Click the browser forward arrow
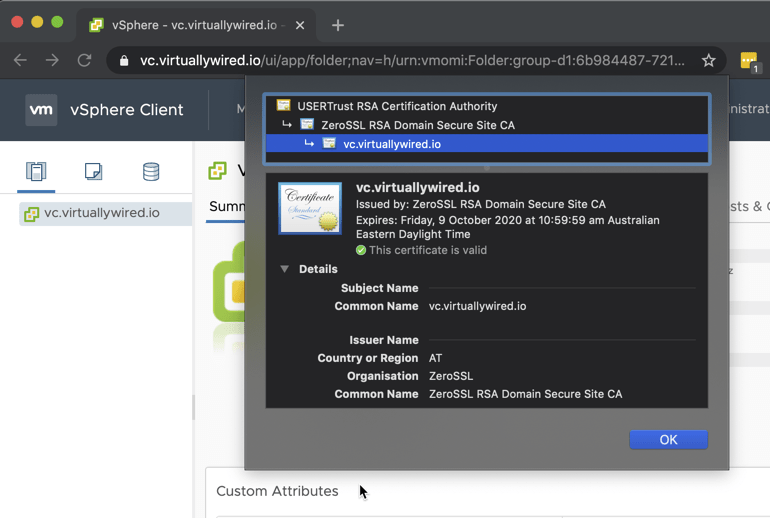Viewport: 770px width, 518px height. 52,60
